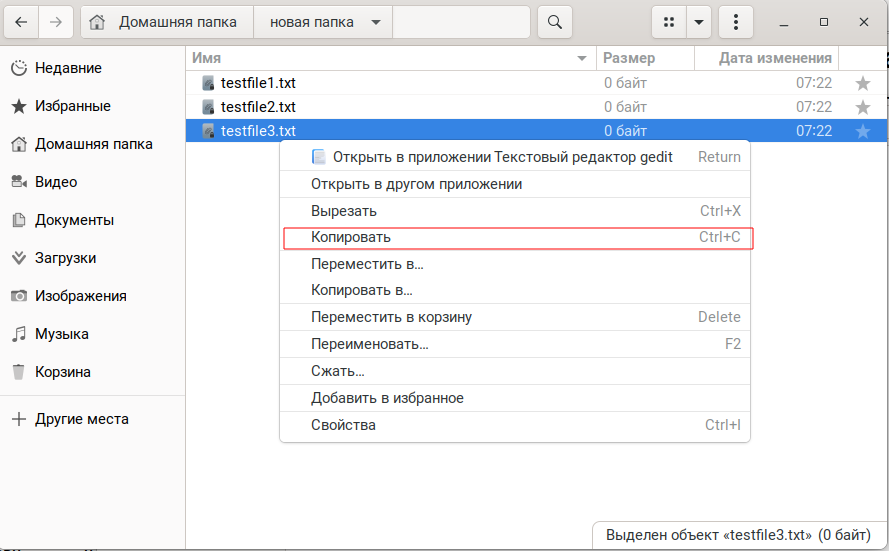Viewport: 889px width, 551px height.
Task: Star testfile1.txt as favorite
Action: 863,83
